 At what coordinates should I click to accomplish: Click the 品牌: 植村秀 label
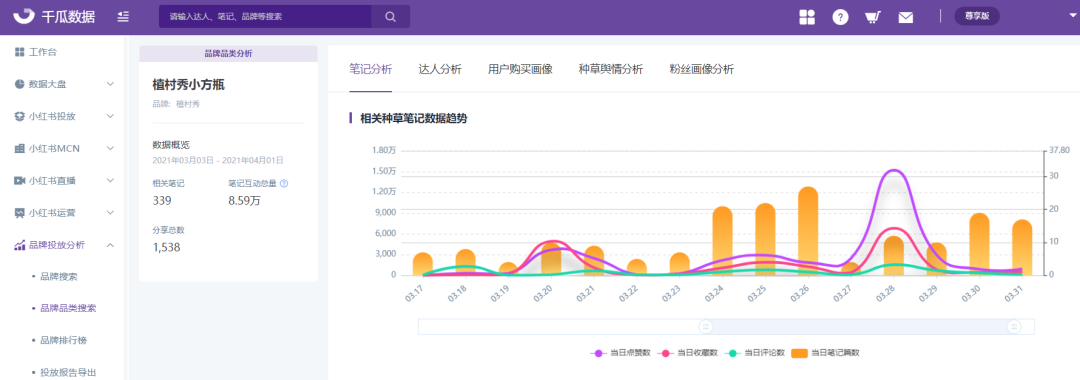[176, 104]
